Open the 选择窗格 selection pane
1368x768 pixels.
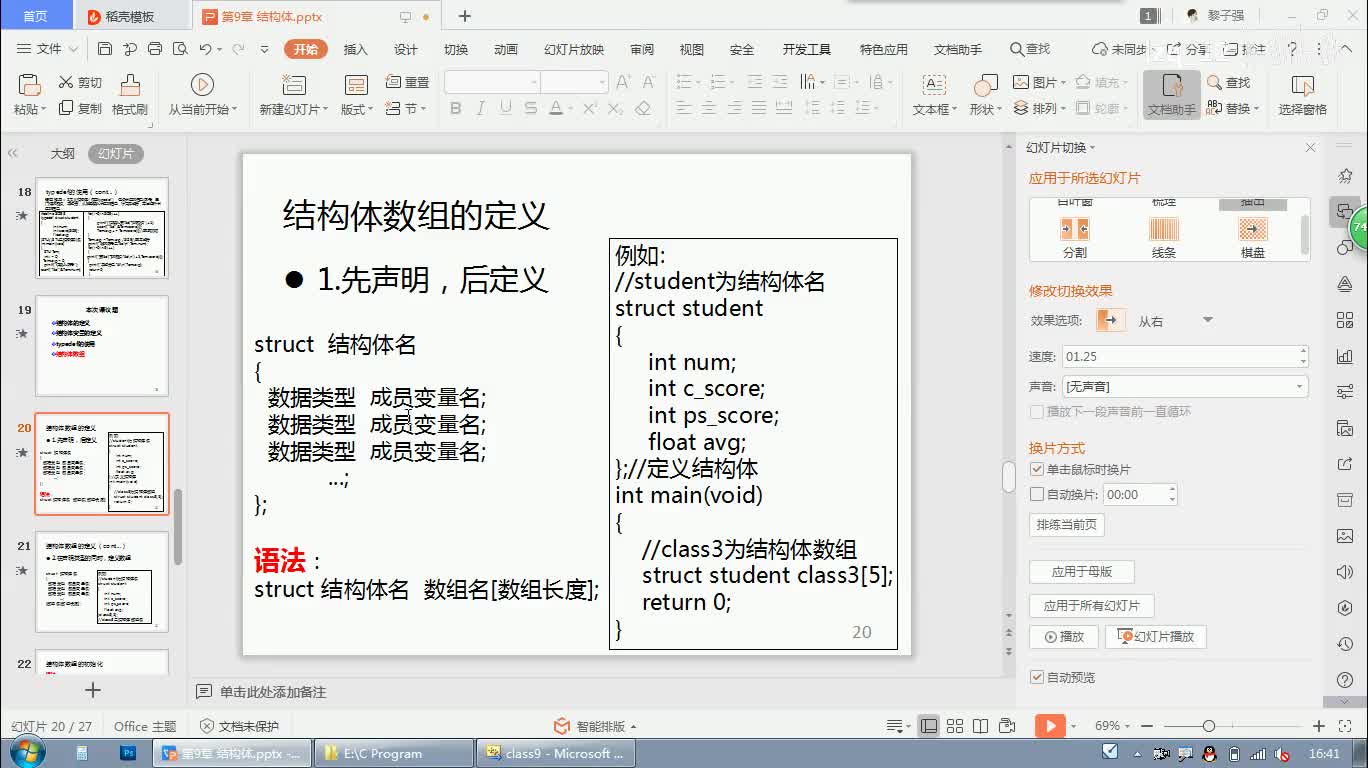point(1302,86)
